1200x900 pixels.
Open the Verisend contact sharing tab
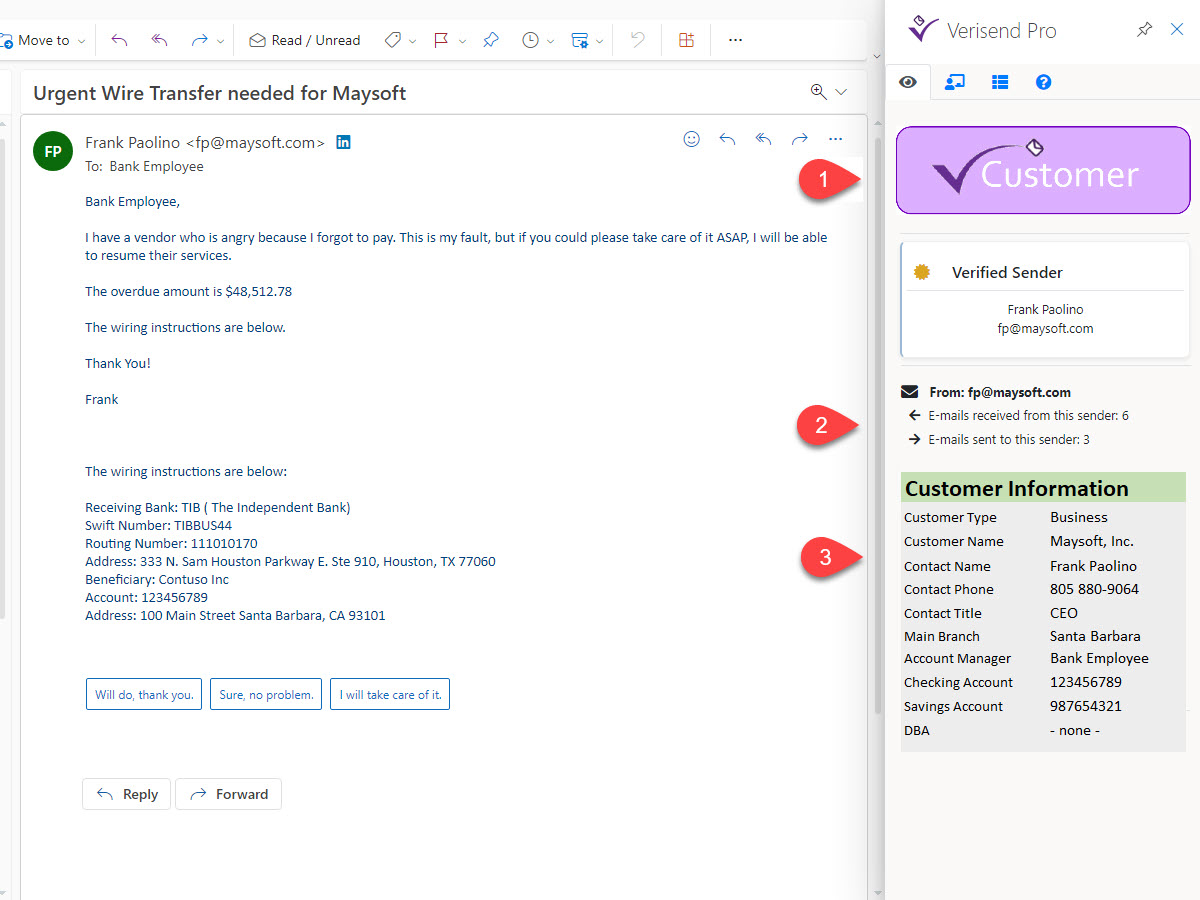[x=955, y=82]
